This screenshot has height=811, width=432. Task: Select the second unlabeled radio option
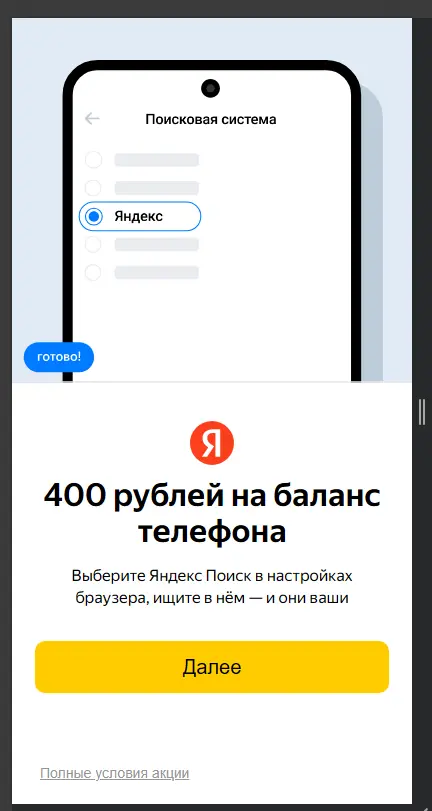pyautogui.click(x=93, y=188)
